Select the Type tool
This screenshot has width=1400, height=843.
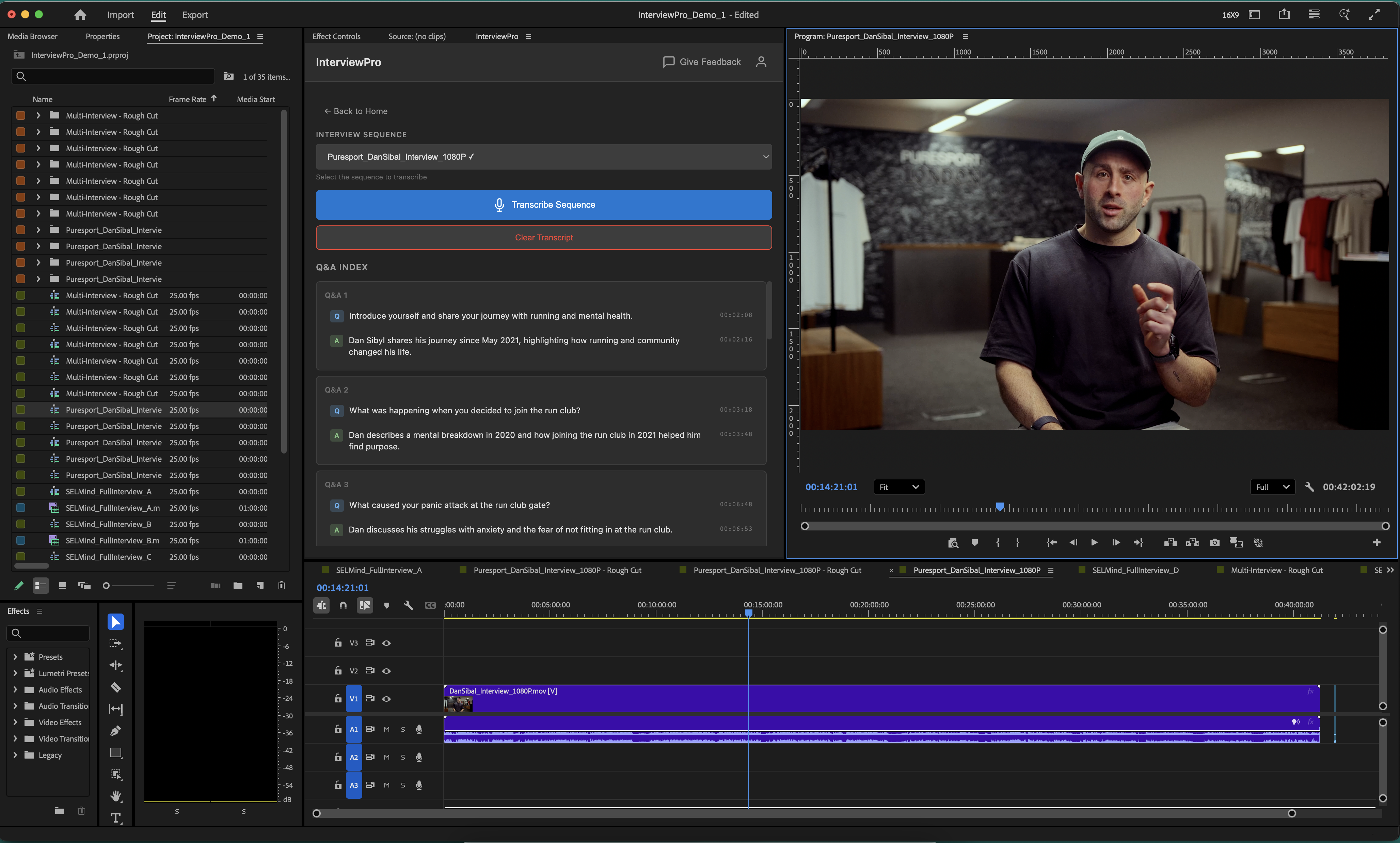click(116, 818)
